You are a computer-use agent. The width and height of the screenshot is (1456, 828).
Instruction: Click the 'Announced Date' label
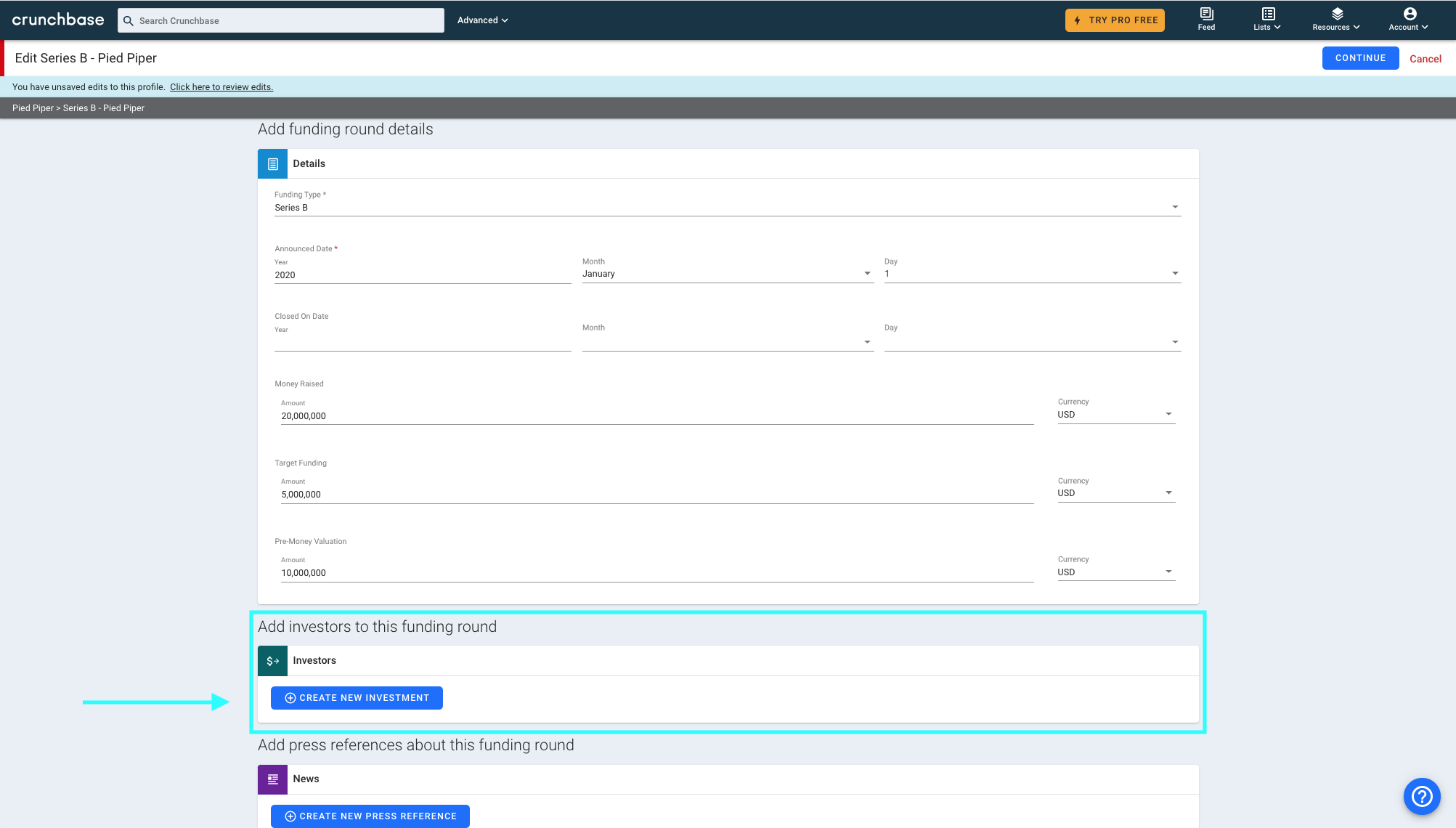(x=304, y=249)
